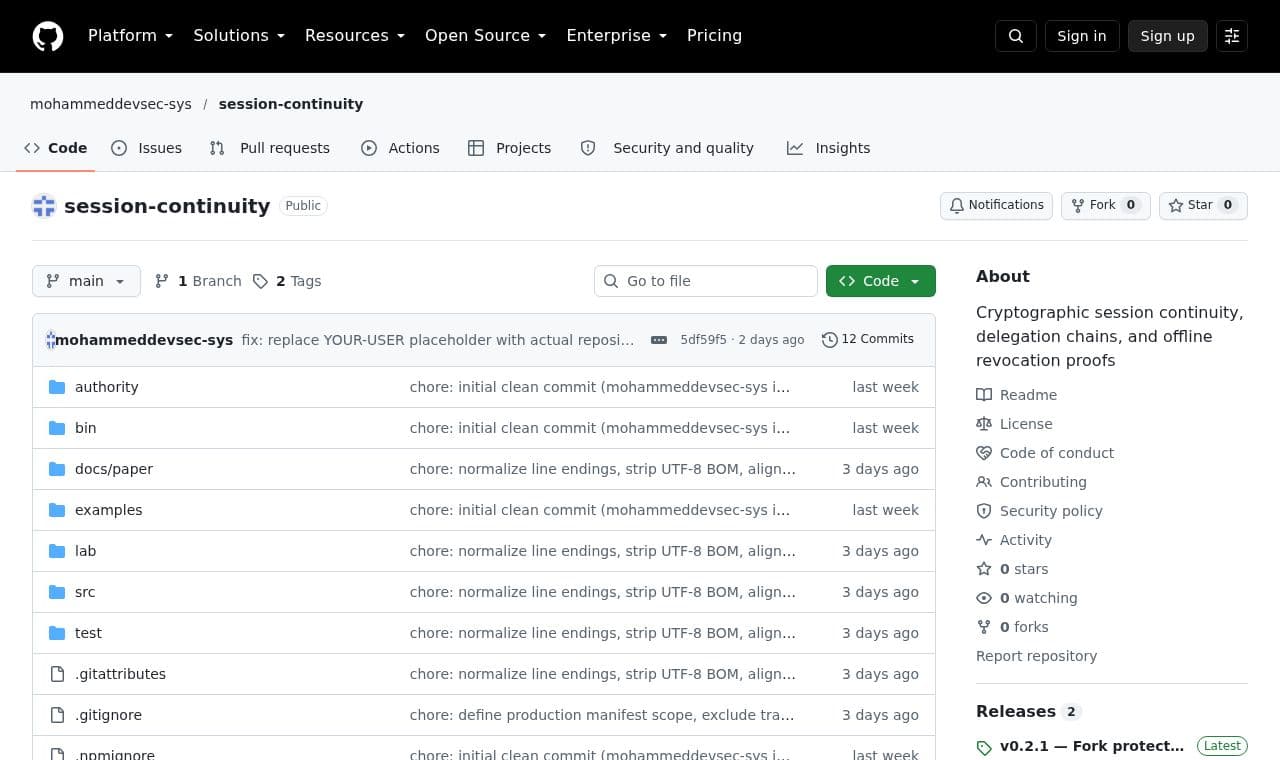
Task: Expand the Solutions menu
Action: (x=239, y=36)
